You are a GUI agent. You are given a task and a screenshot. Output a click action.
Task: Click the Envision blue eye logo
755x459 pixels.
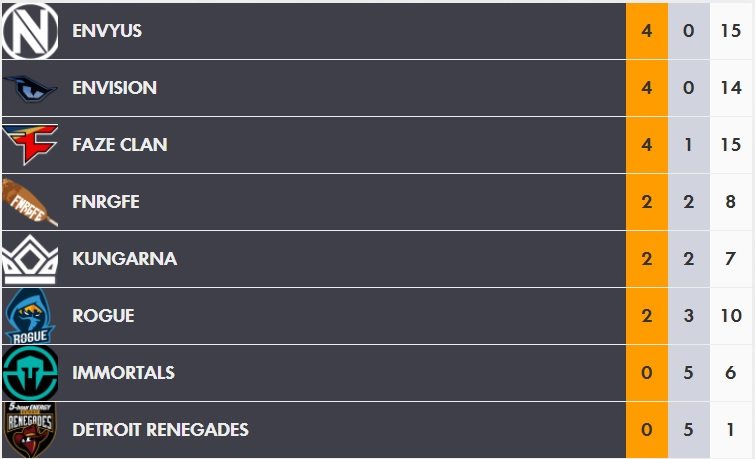29,89
